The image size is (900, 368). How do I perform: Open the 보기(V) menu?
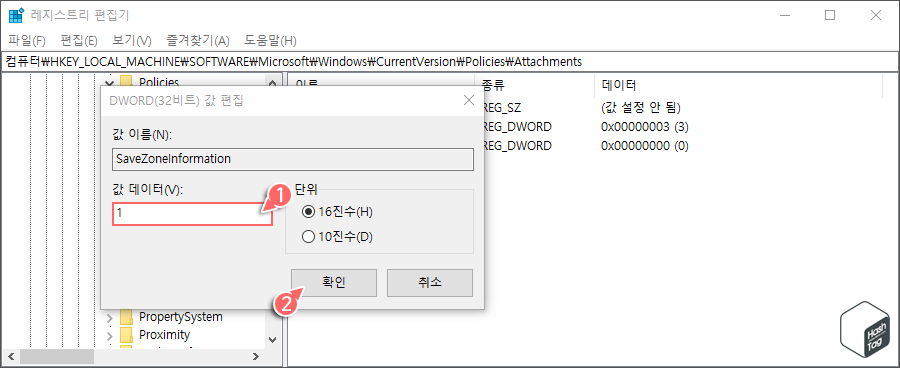131,41
